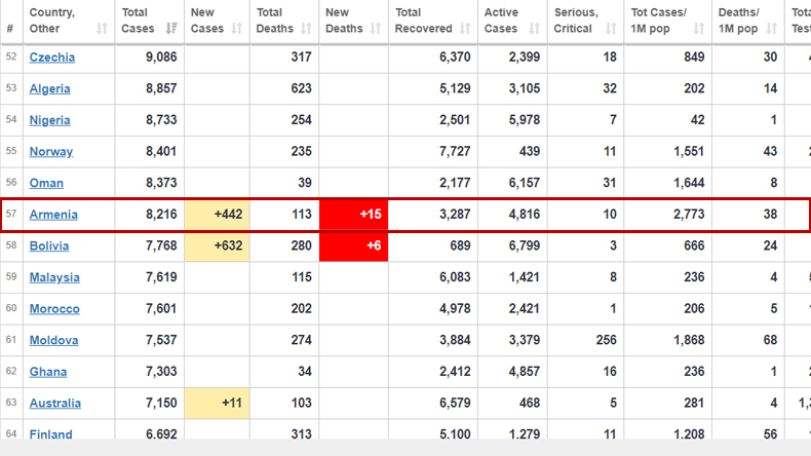Sort by Total Deaths column arrows
Image resolution: width=811 pixels, height=456 pixels.
tap(306, 28)
